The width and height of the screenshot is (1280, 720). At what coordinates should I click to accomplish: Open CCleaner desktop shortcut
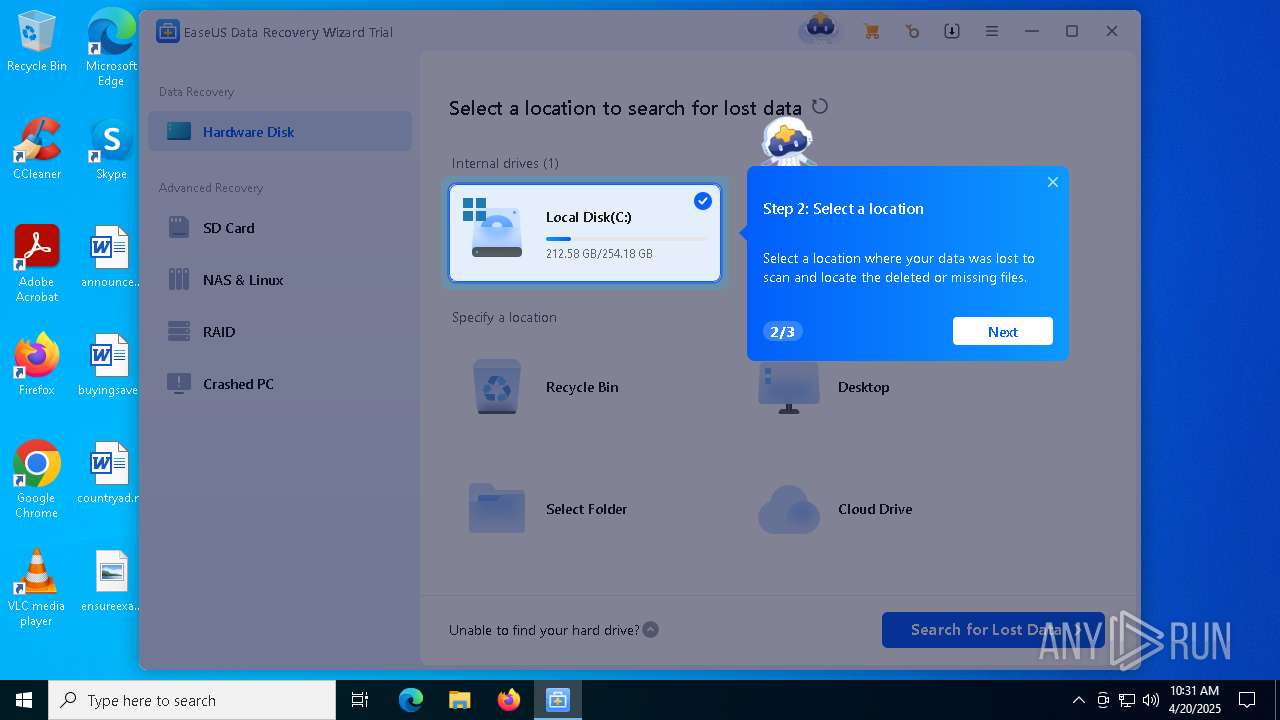coord(37,149)
